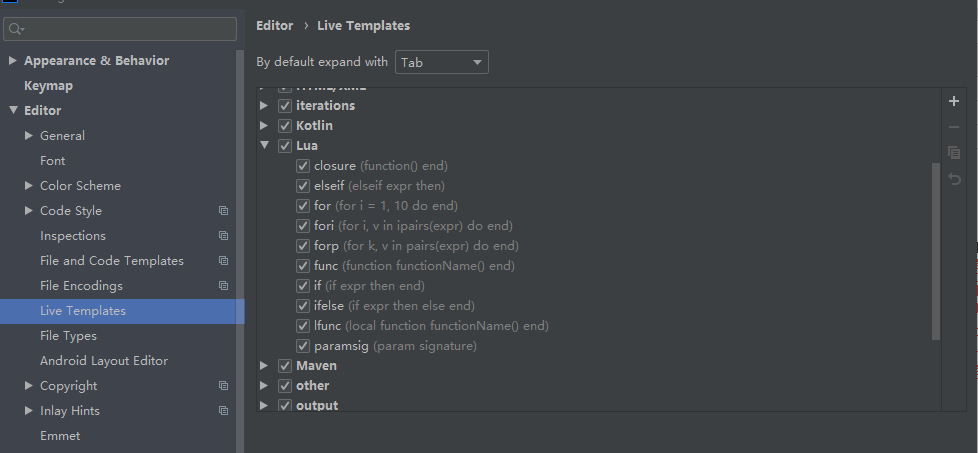Click the project-scope icon beside Inlay Hints
The height and width of the screenshot is (453, 978).
tap(223, 411)
